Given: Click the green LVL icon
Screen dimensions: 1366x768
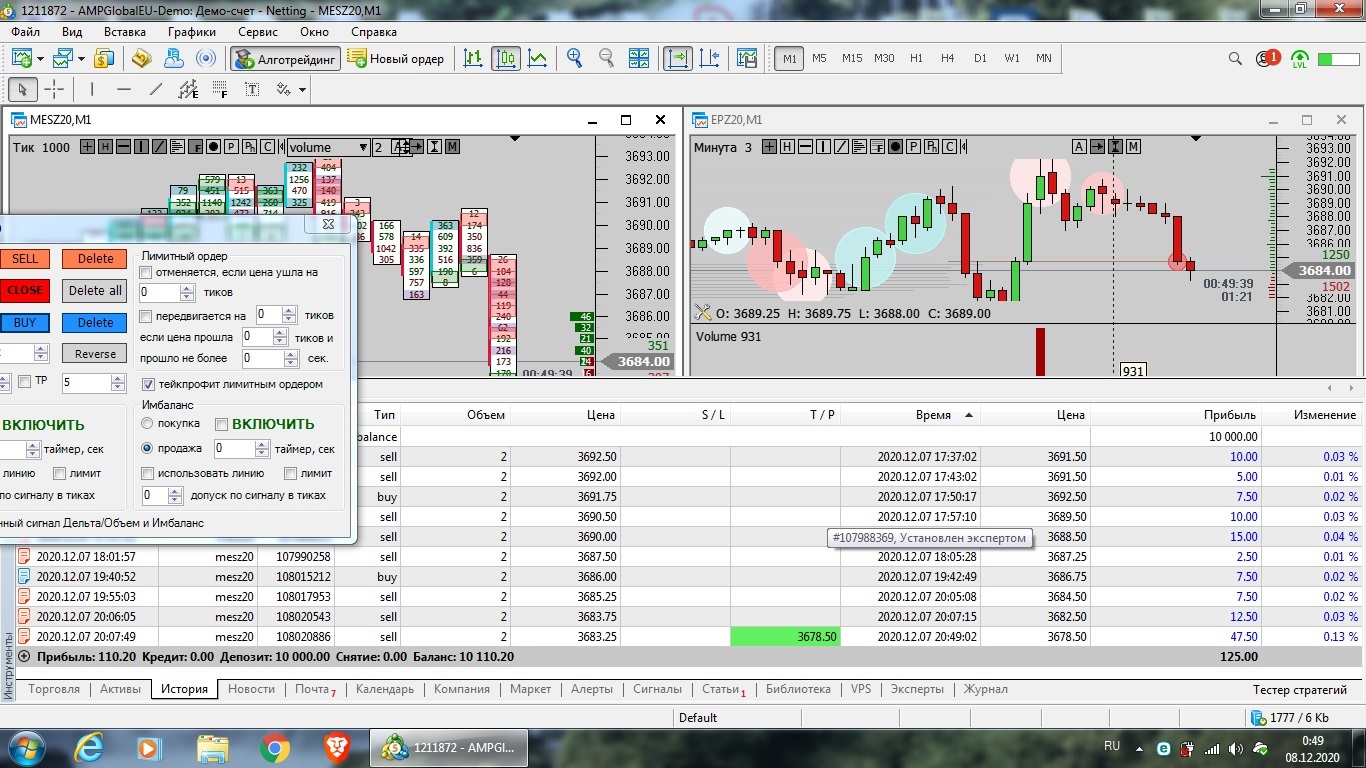Looking at the screenshot, I should (x=1299, y=59).
